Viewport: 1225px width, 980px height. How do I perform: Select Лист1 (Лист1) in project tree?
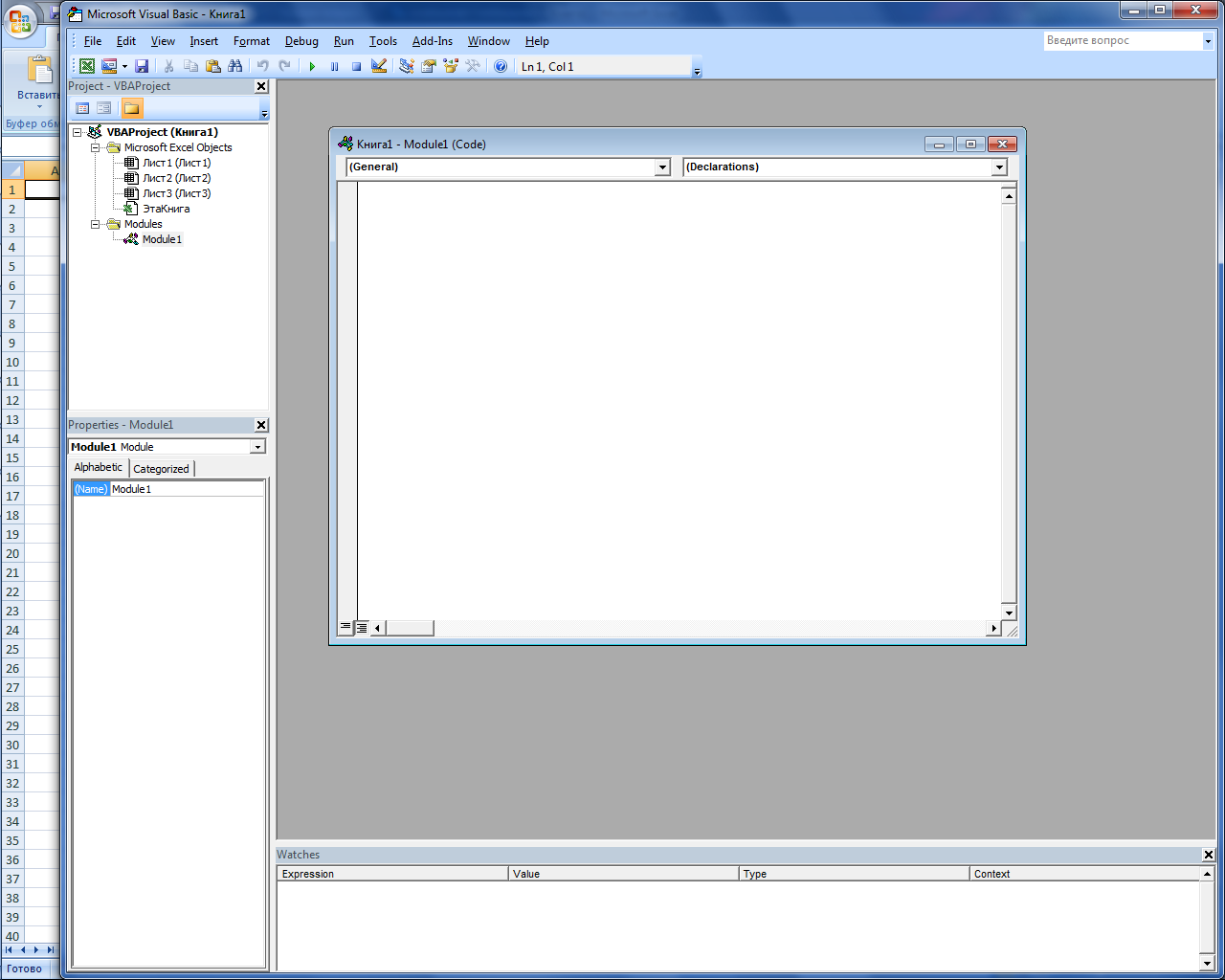click(x=176, y=163)
